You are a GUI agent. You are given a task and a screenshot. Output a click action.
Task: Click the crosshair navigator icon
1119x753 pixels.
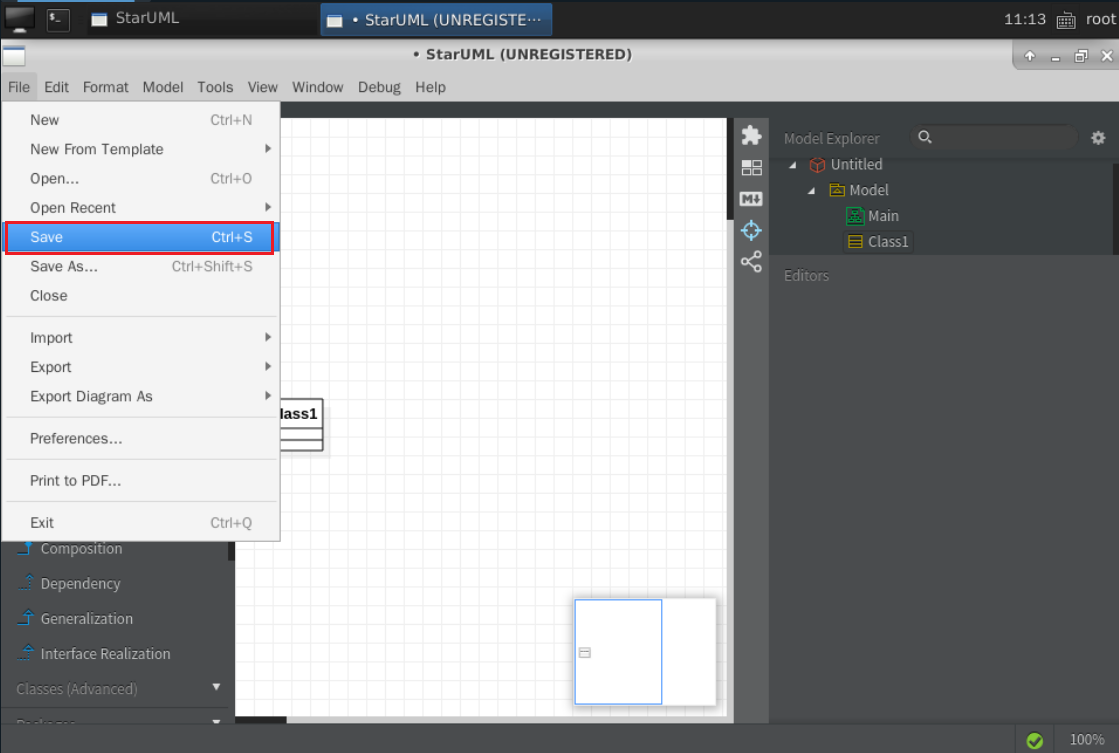pos(751,231)
